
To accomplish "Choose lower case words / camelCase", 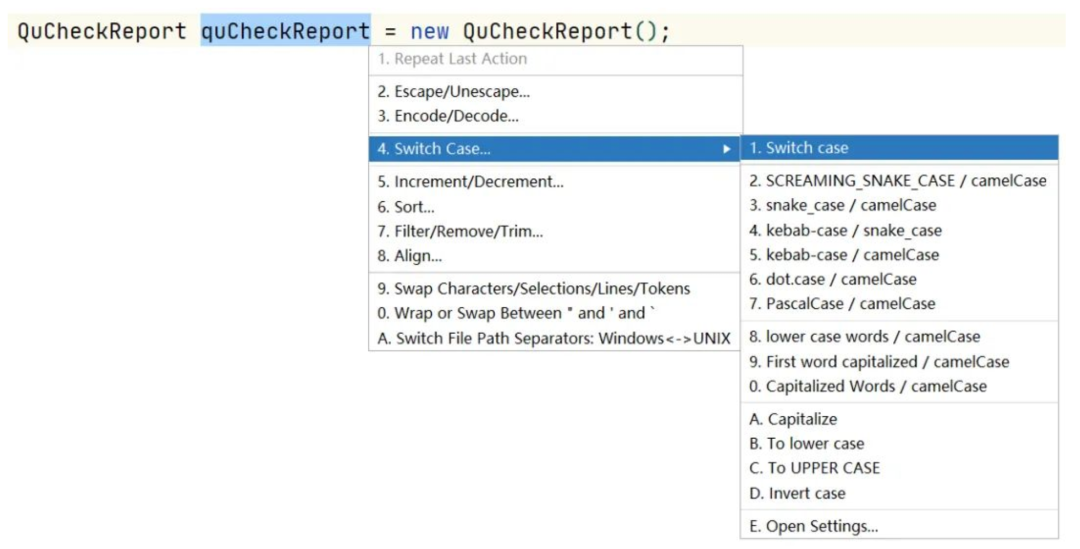I will click(864, 337).
